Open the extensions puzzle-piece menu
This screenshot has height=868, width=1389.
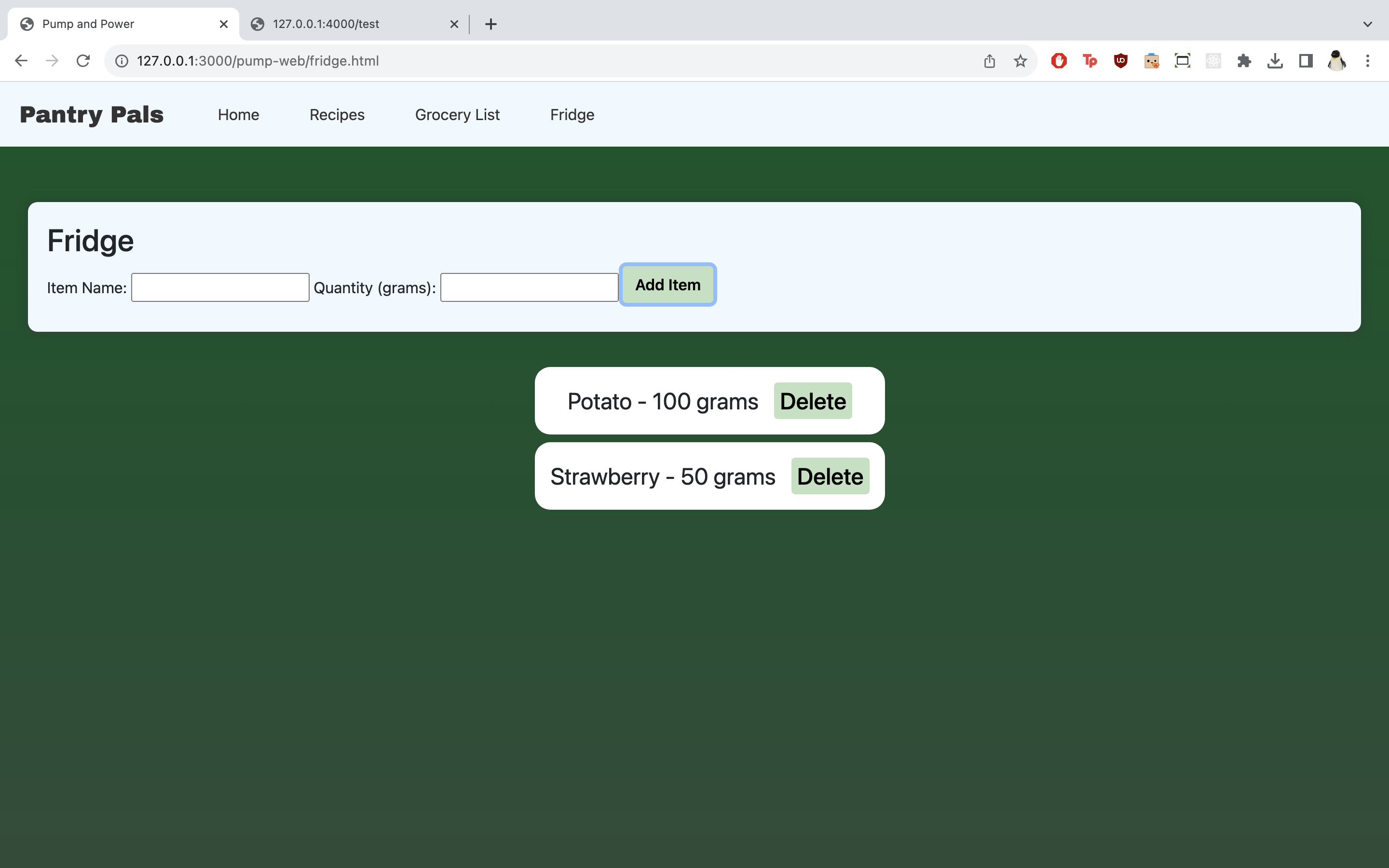pos(1244,61)
